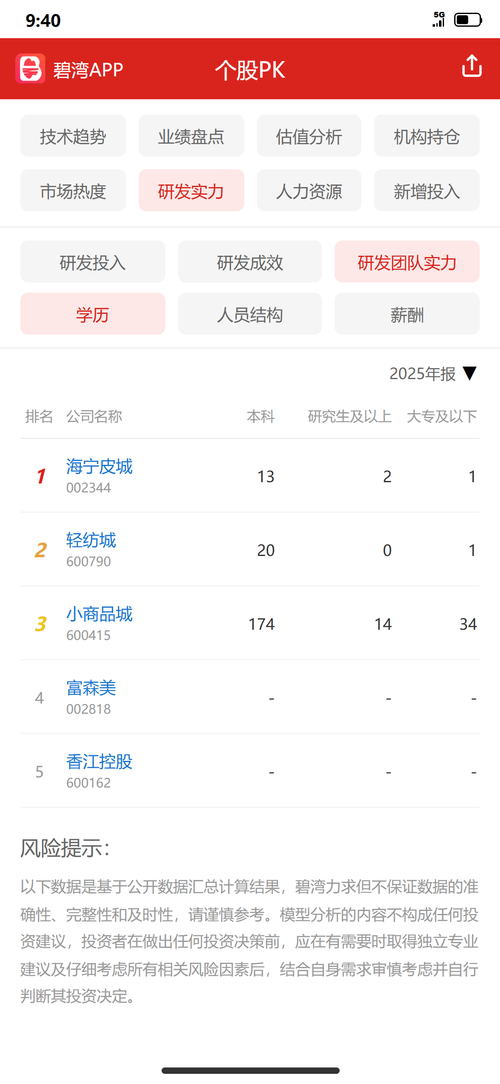Sort by 研究生及以上 column header
500x1084 pixels.
(350, 416)
